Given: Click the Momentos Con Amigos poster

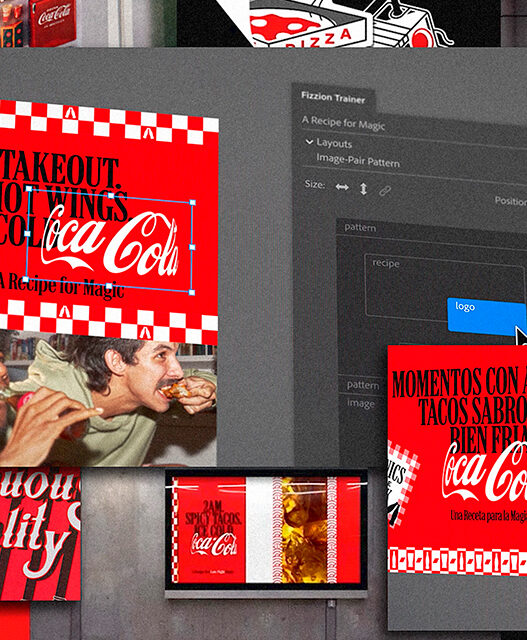Looking at the screenshot, I should 457,461.
